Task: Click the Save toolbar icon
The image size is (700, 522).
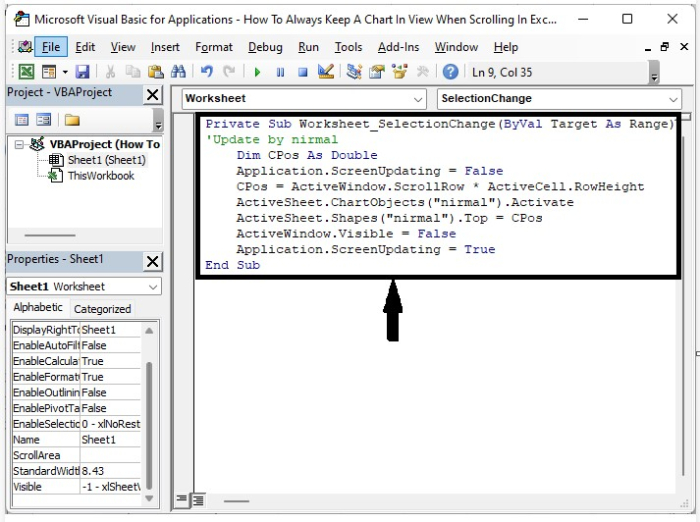Action: coord(83,72)
